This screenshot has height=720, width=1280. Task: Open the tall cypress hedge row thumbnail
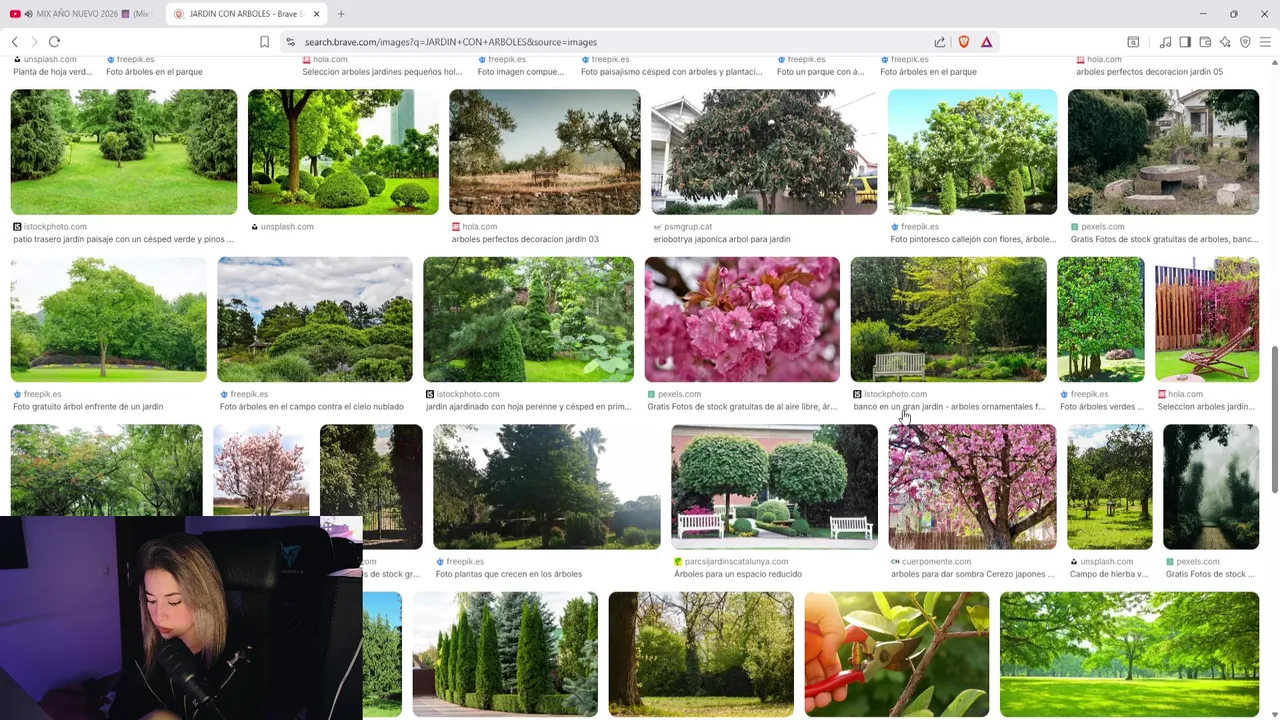505,654
